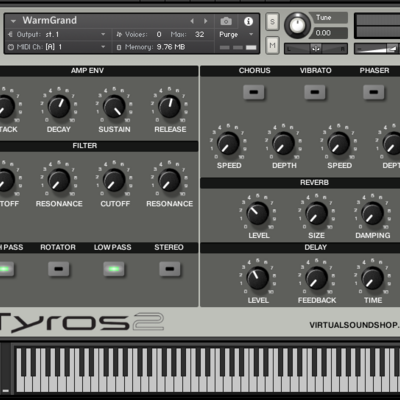Viewport: 400px width, 400px height.
Task: Click the Tune value 0.00 field
Action: pyautogui.click(x=330, y=33)
